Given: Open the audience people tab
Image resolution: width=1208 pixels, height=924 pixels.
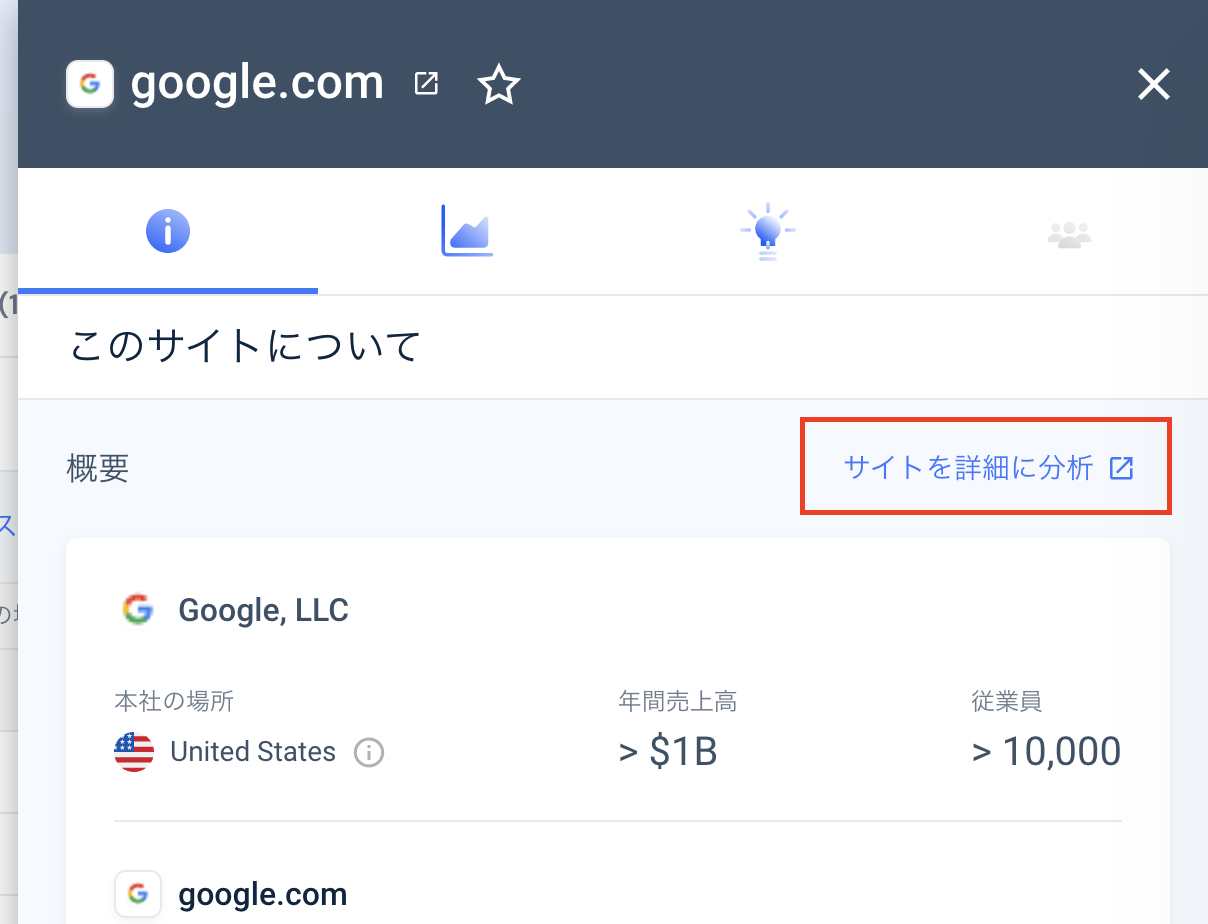Looking at the screenshot, I should click(1069, 234).
